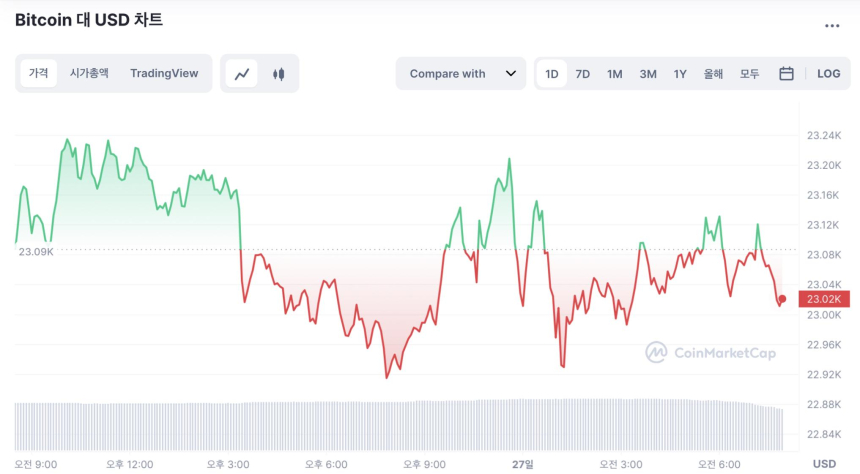Click the Compare with chevron arrow
The height and width of the screenshot is (474, 860).
pos(511,73)
